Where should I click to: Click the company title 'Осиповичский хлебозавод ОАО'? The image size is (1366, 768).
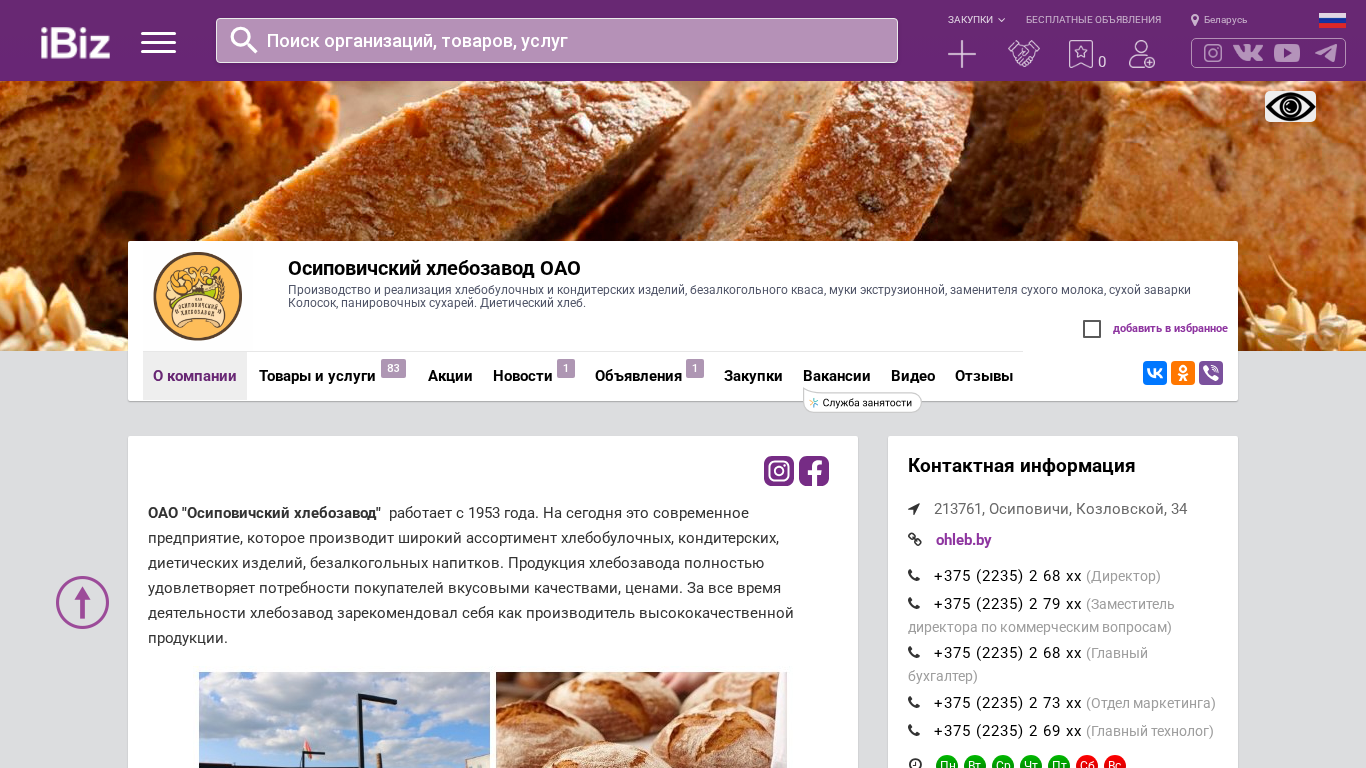(x=434, y=268)
